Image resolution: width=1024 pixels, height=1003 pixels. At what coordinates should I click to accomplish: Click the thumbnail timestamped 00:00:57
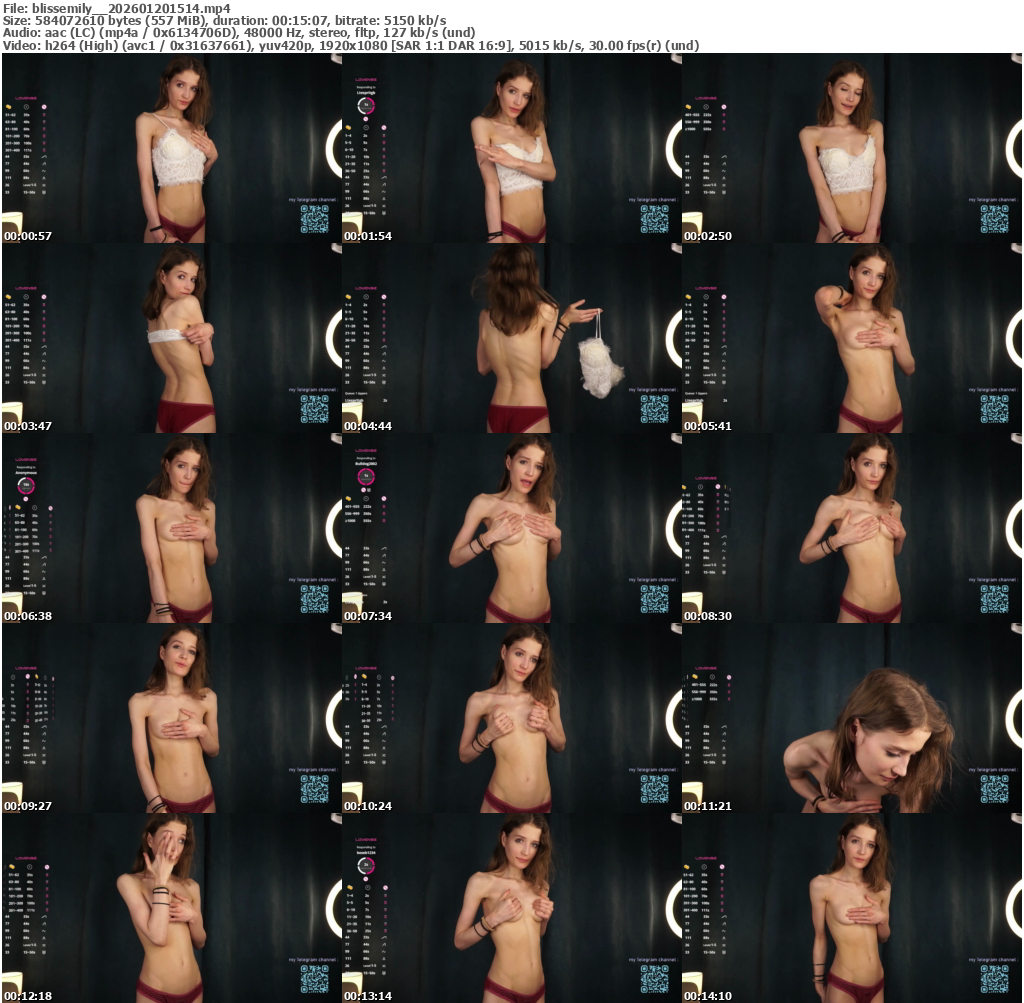(x=171, y=148)
